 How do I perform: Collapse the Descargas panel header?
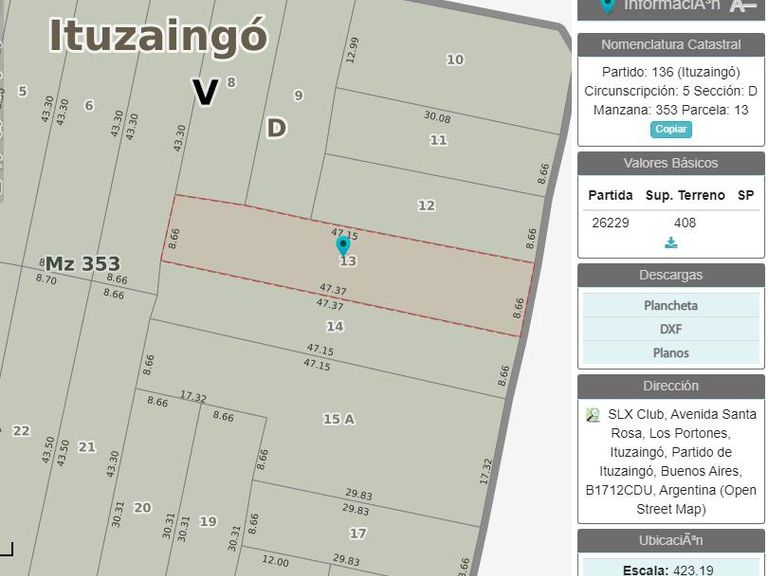[x=671, y=275]
